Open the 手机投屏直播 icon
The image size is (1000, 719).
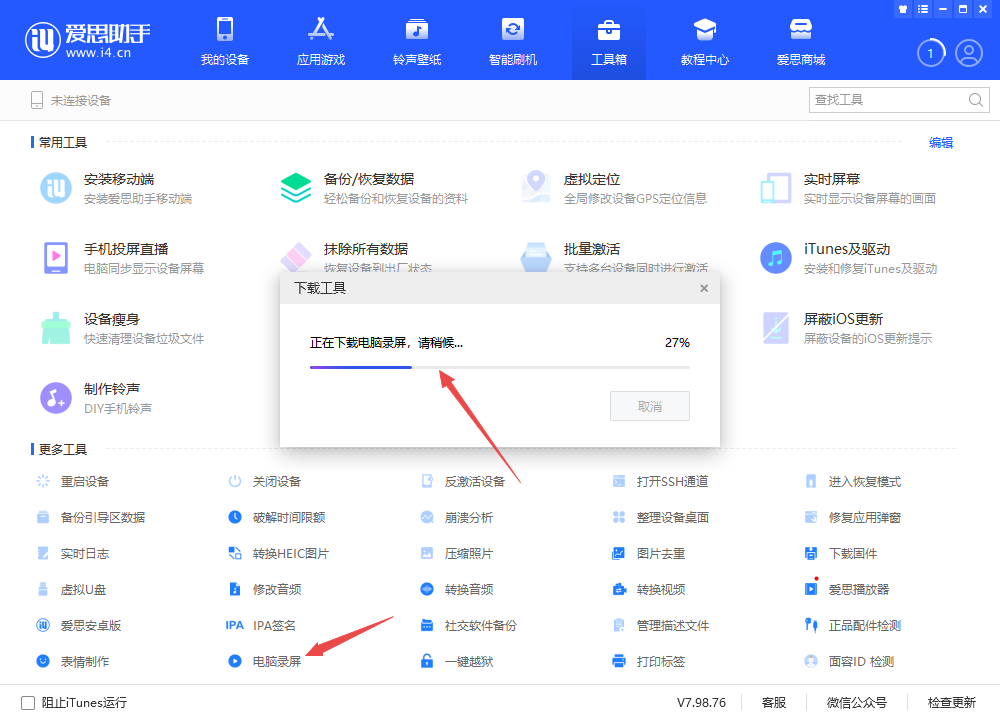56,258
